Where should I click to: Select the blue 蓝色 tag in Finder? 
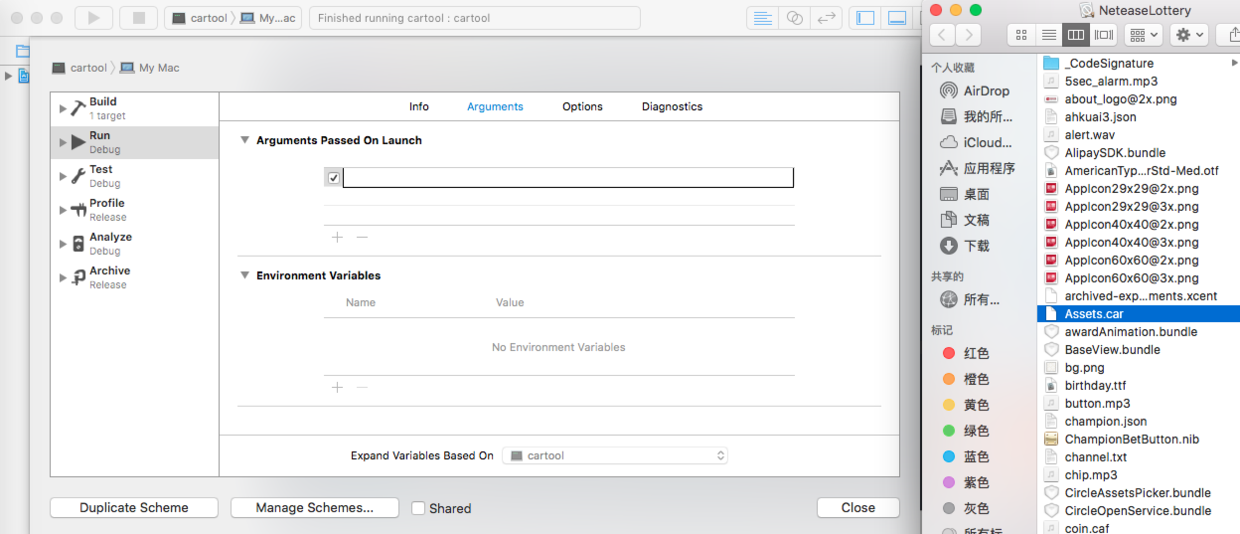pyautogui.click(x=966, y=457)
